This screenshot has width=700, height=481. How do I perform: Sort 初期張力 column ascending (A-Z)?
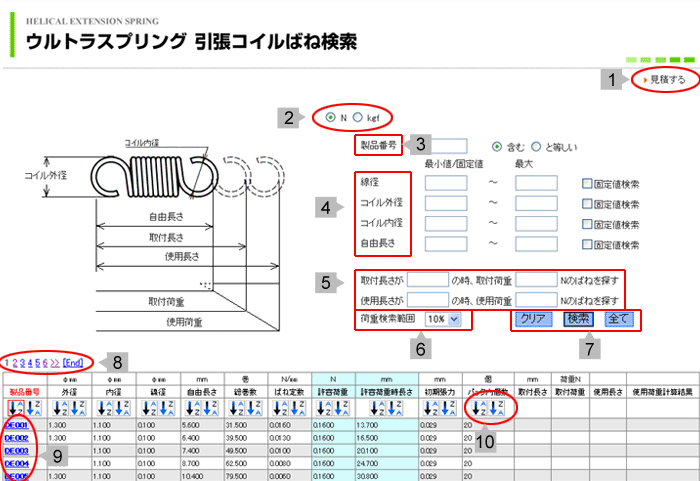click(431, 408)
